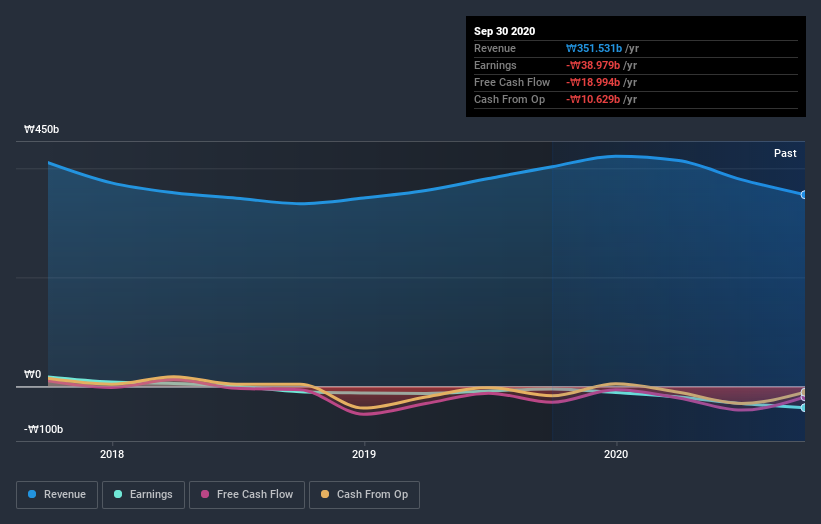Screen dimensions: 821x524
Task: Click the 2020 x-axis label
Action: [616, 454]
